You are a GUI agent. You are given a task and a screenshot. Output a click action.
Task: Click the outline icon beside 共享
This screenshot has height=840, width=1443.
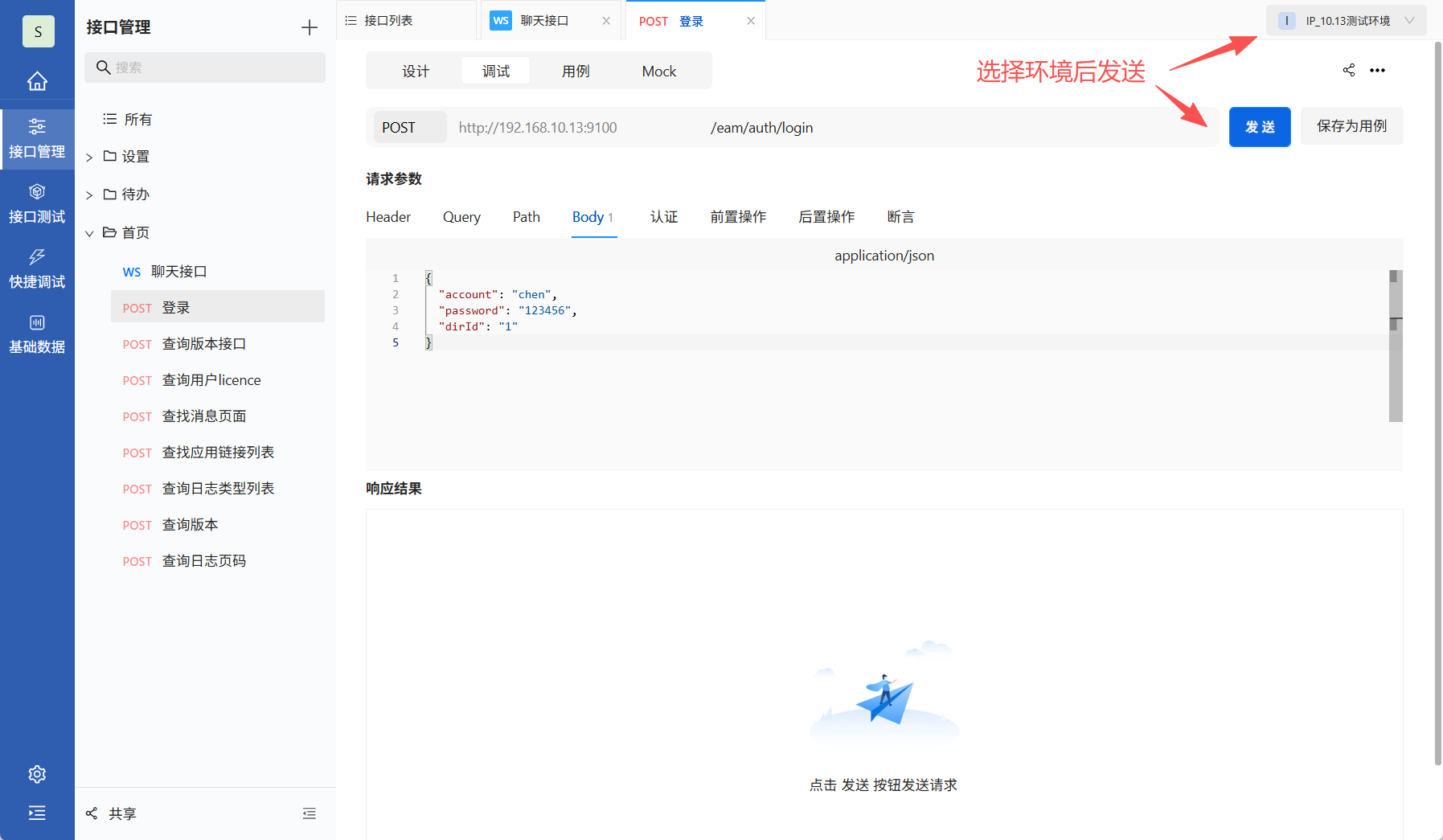click(x=310, y=813)
